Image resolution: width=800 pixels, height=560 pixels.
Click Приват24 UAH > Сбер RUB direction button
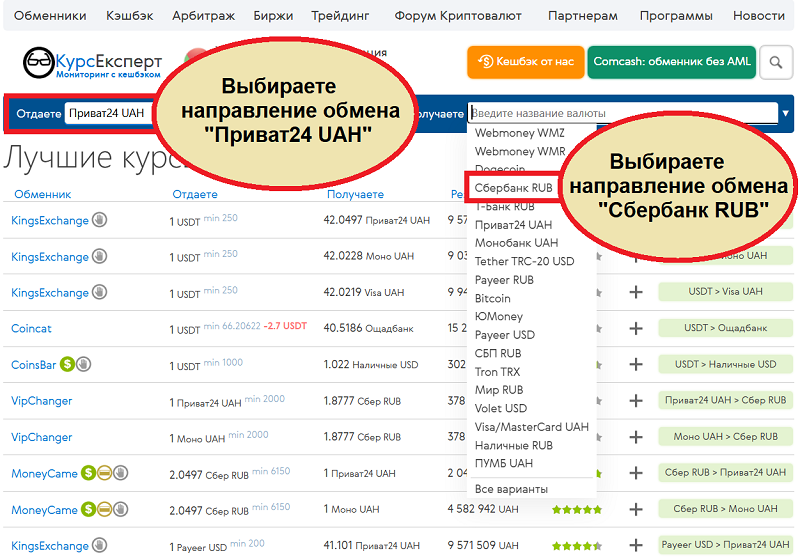point(725,400)
